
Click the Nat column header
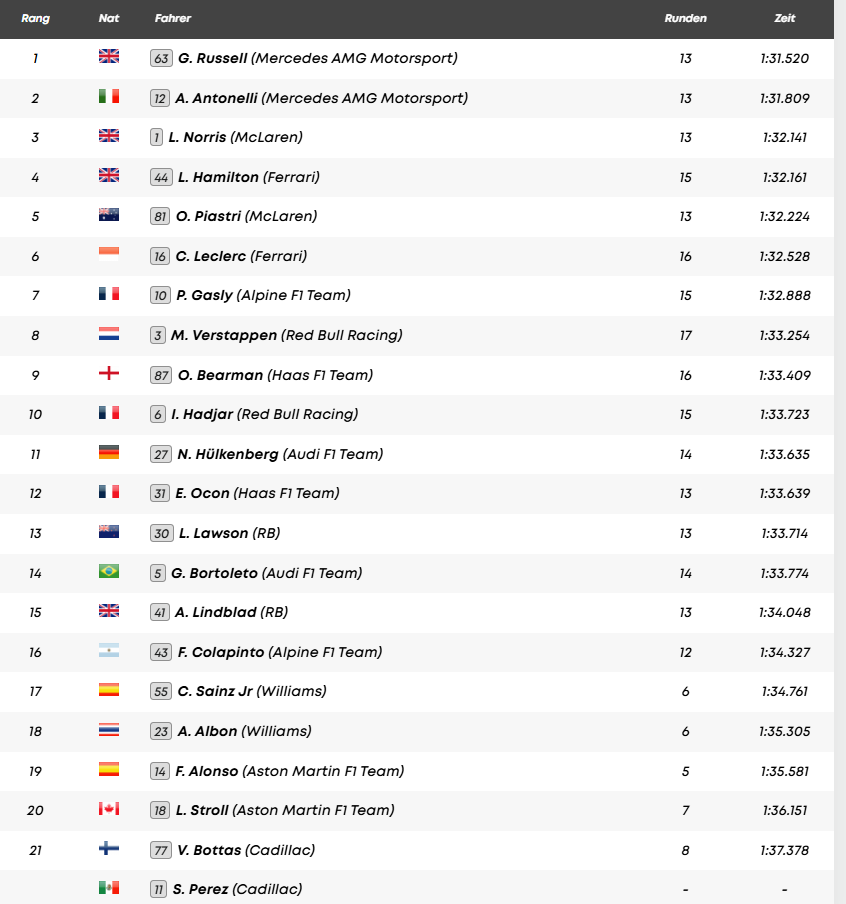(109, 19)
